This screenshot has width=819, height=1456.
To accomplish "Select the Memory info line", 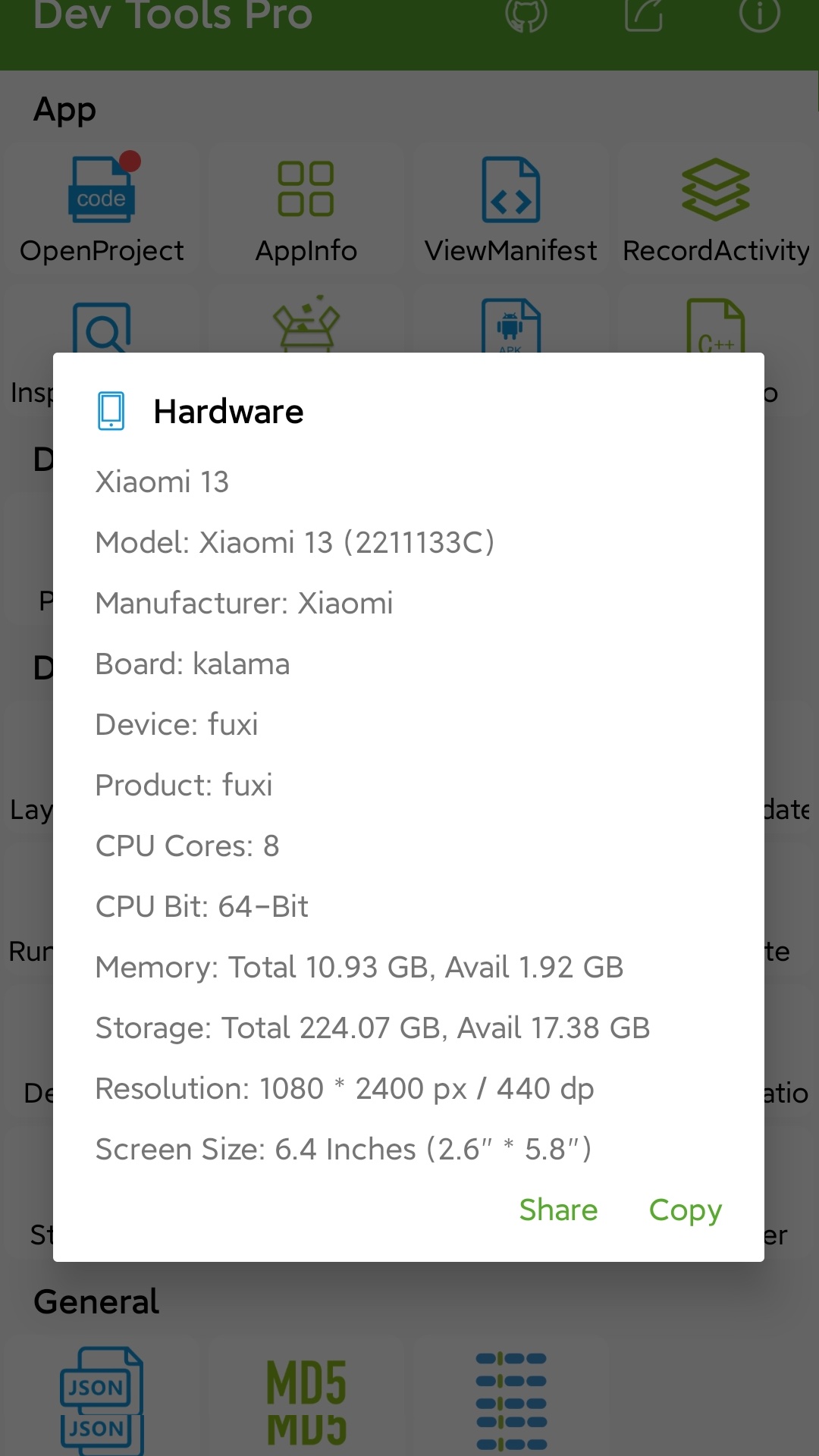I will pos(359,968).
